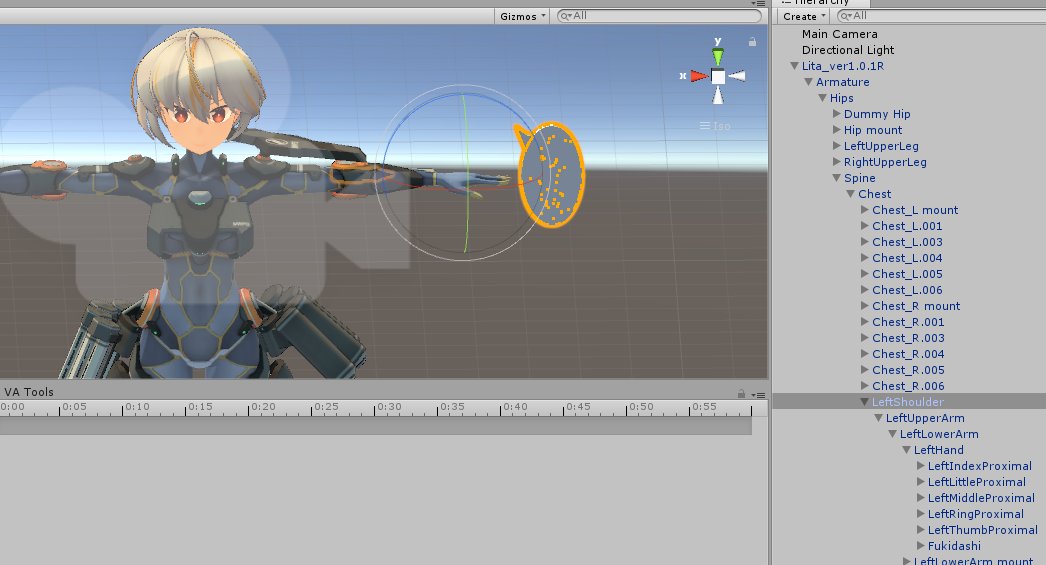Toggle the Iso projection label
This screenshot has width=1046, height=565.
coord(715,125)
